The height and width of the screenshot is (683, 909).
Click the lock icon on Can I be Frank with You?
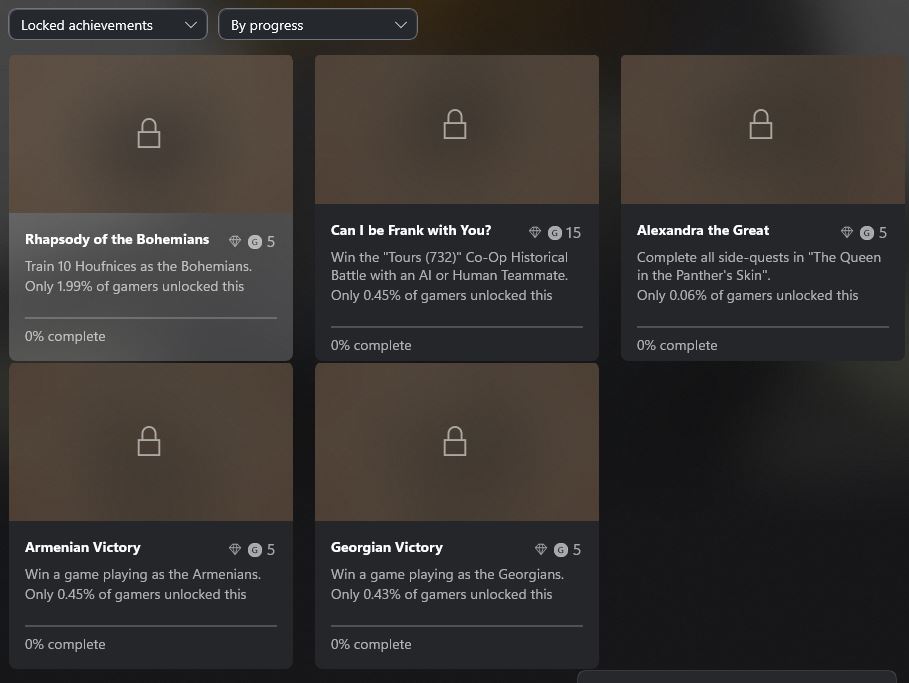pos(455,124)
